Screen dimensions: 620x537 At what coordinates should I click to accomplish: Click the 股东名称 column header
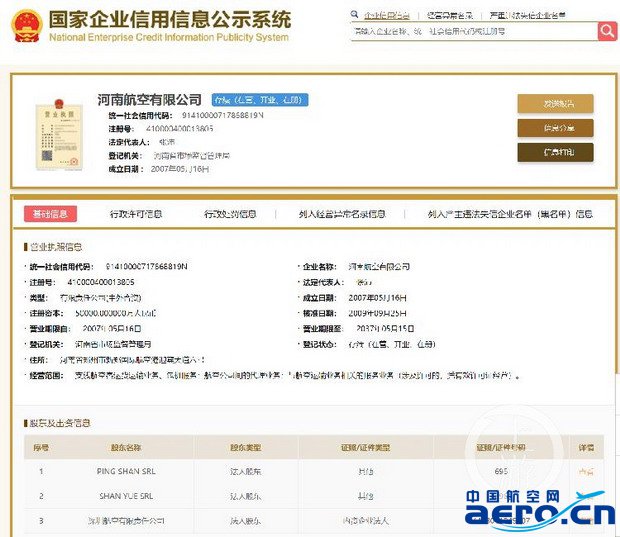click(x=126, y=448)
